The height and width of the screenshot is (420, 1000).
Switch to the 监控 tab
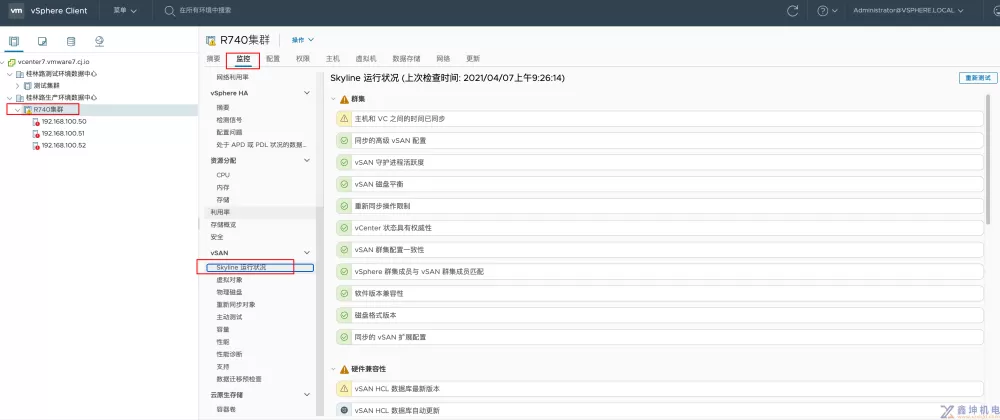click(242, 59)
